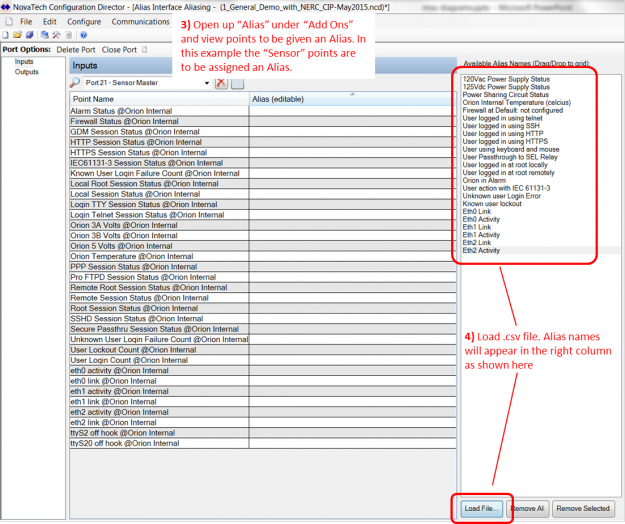Click Alias cell for PPP Session Status row

click(353, 267)
